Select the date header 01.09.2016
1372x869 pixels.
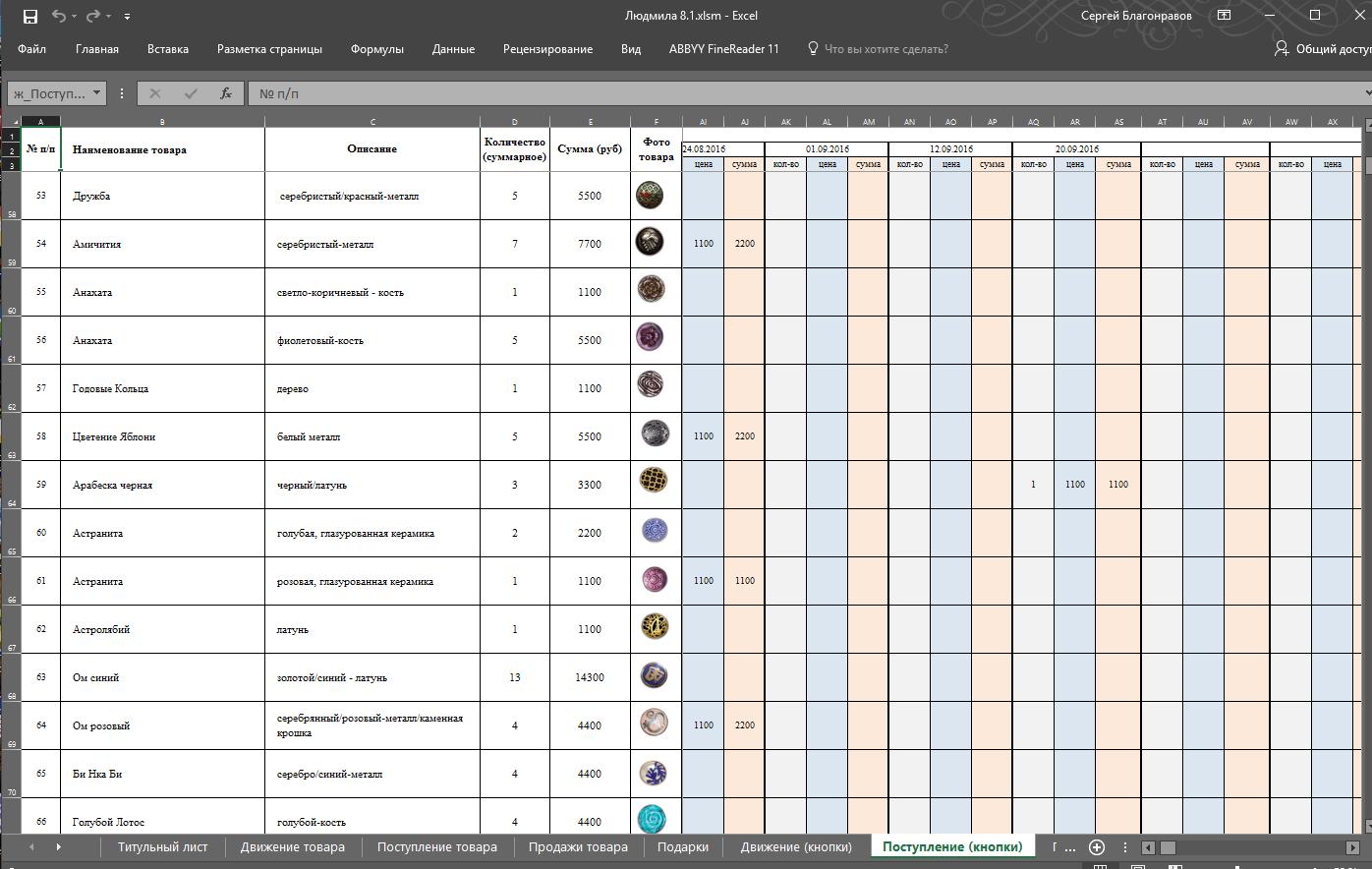(x=827, y=149)
